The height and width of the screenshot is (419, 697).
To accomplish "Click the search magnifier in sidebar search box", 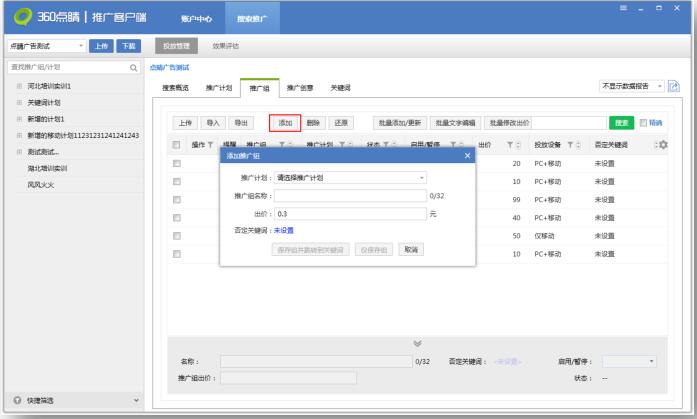I will coord(134,68).
